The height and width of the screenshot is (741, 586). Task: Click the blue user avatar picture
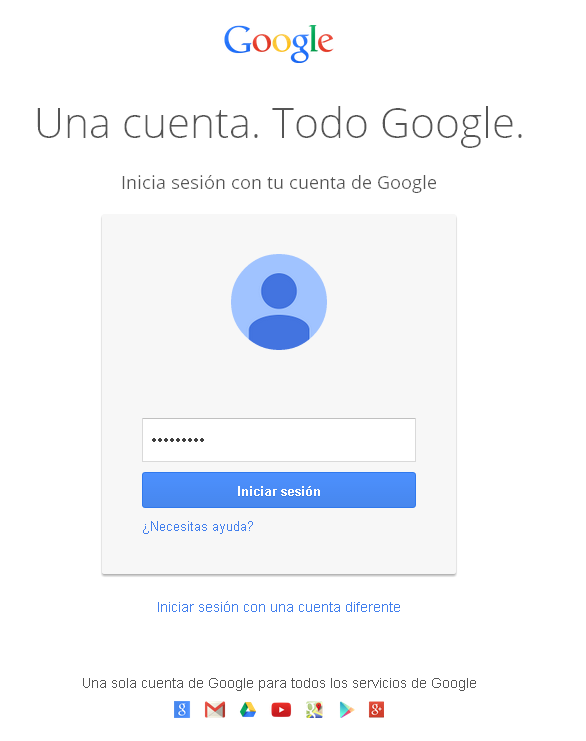coord(279,302)
